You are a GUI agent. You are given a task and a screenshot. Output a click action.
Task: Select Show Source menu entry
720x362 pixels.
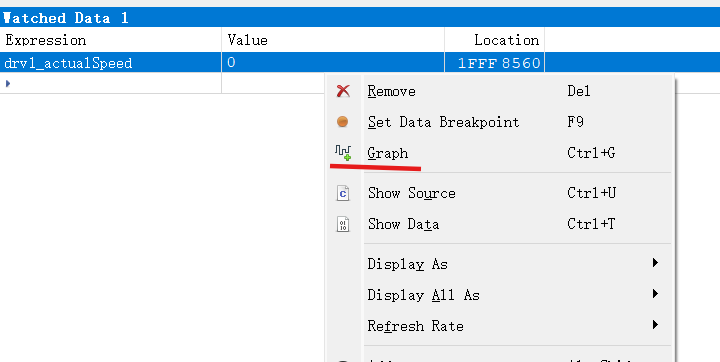[x=500, y=193]
